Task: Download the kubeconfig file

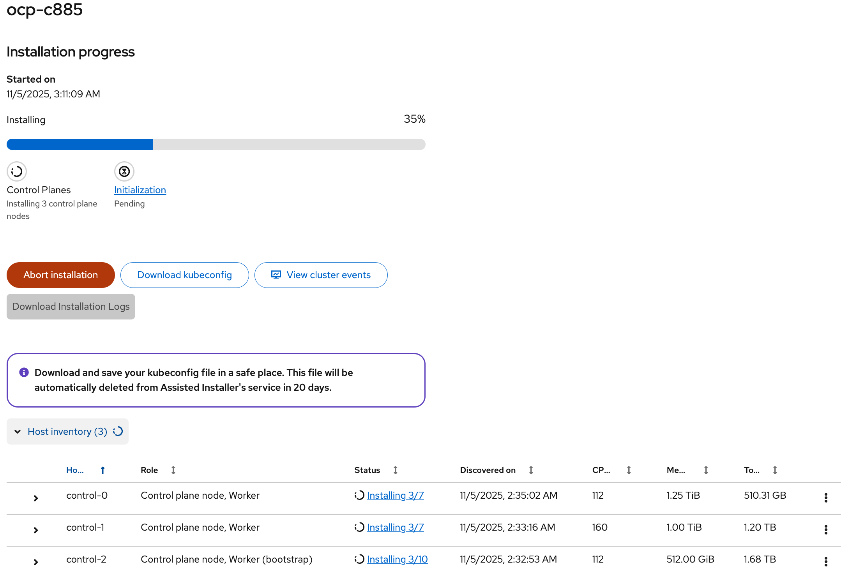Action: (x=184, y=275)
